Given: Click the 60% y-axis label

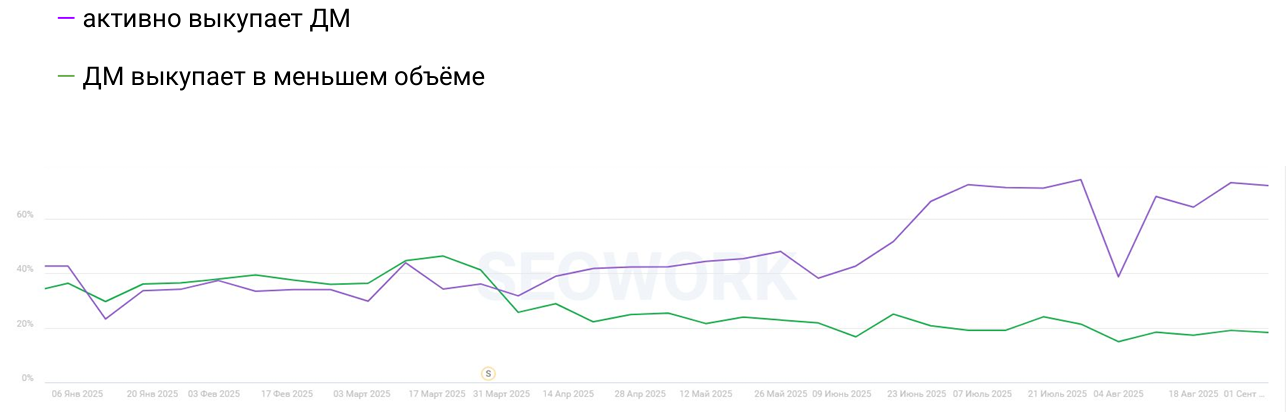Looking at the screenshot, I should 25,215.
